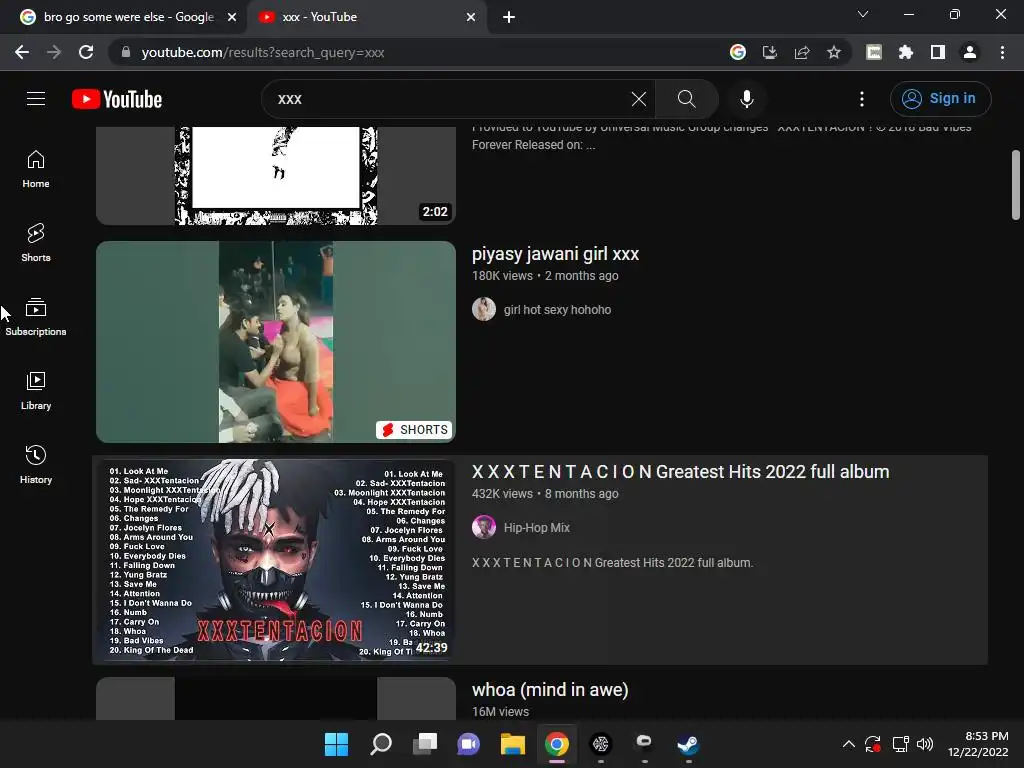Click the site lock icon in address bar
This screenshot has height=768, width=1024.
[126, 52]
